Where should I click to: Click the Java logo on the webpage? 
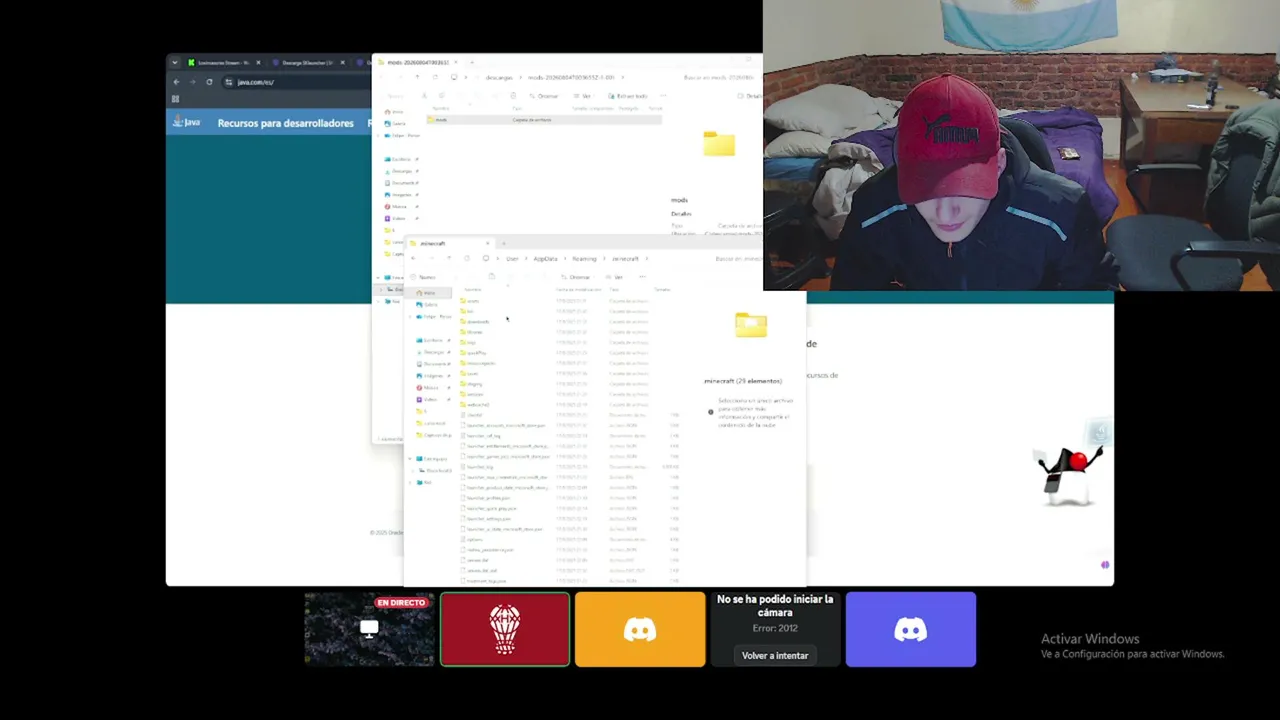point(187,122)
